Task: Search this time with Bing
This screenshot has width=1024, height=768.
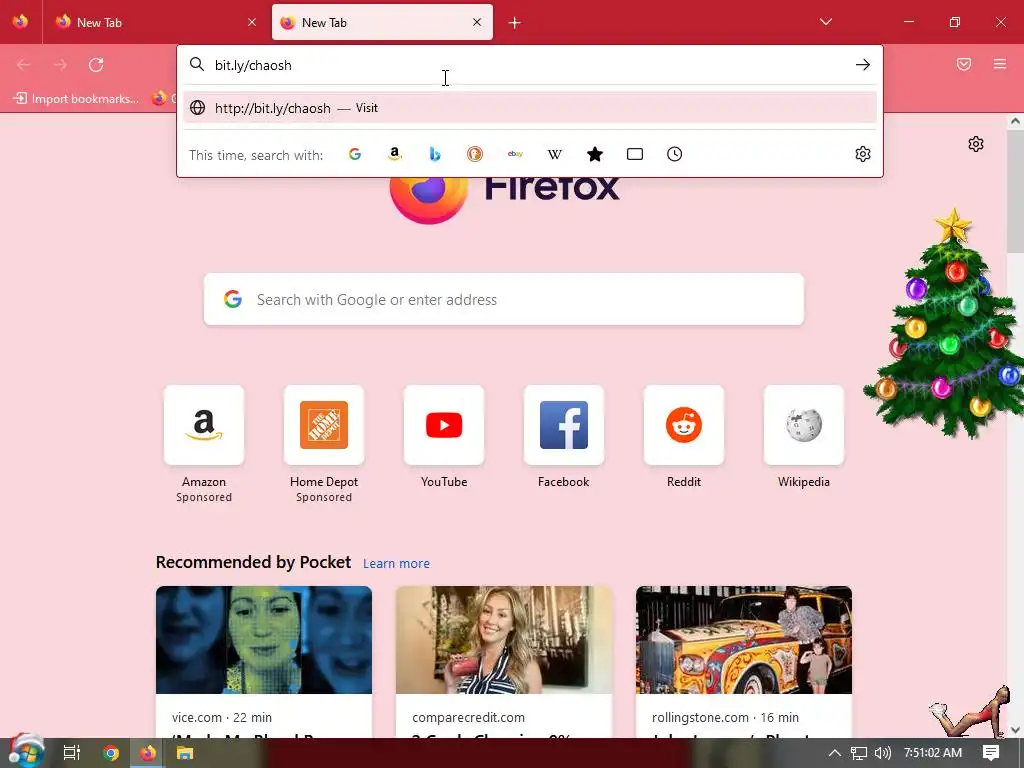Action: point(435,154)
